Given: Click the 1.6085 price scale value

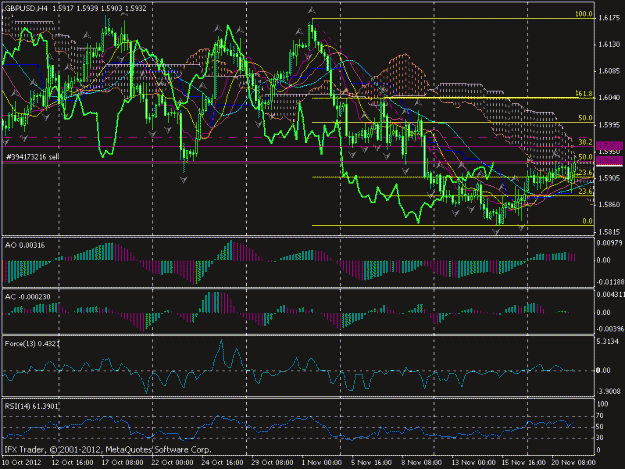Looking at the screenshot, I should click(609, 71).
